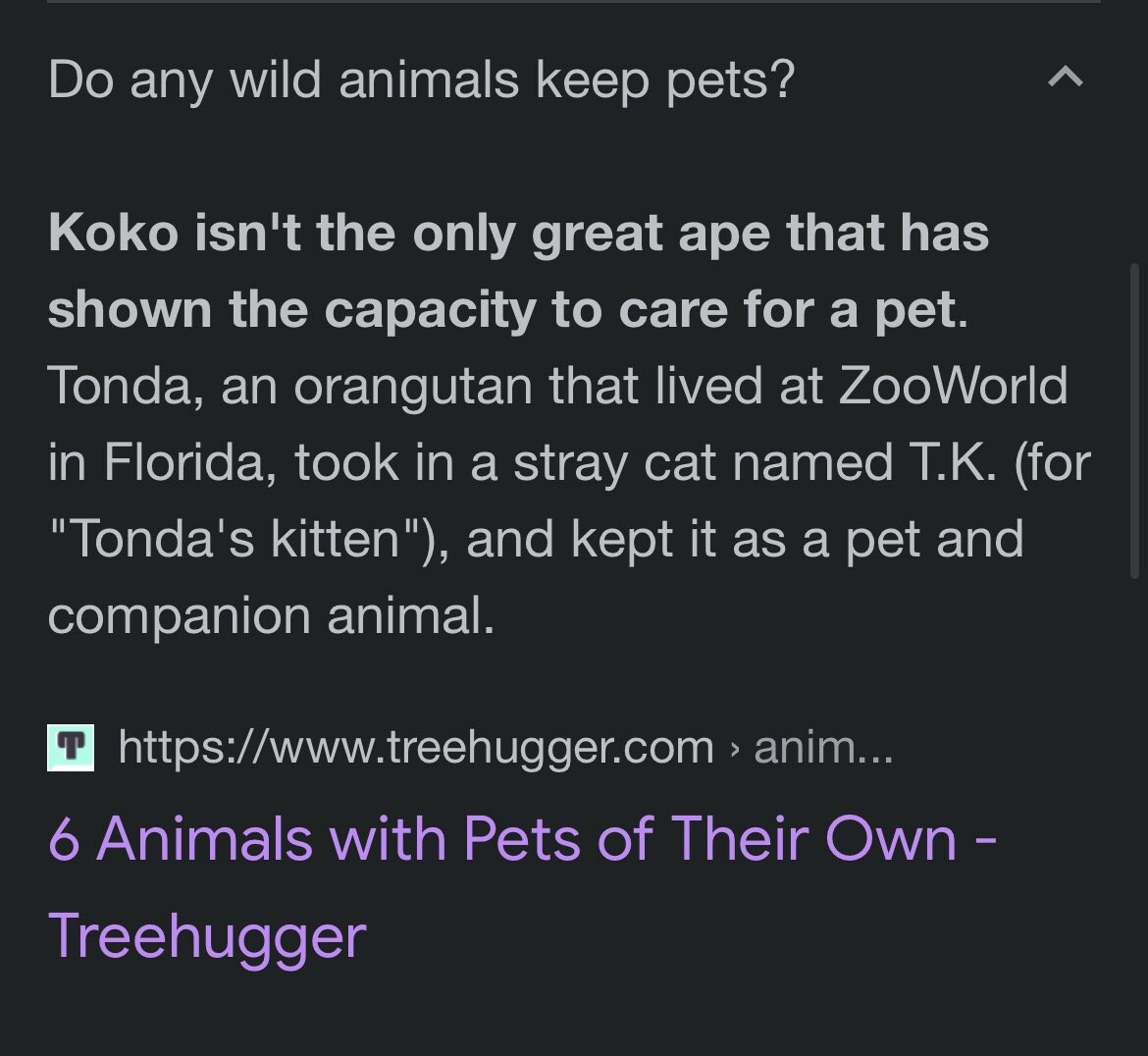Collapse the answer with the up chevron
This screenshot has width=1148, height=1056.
coord(1066,77)
